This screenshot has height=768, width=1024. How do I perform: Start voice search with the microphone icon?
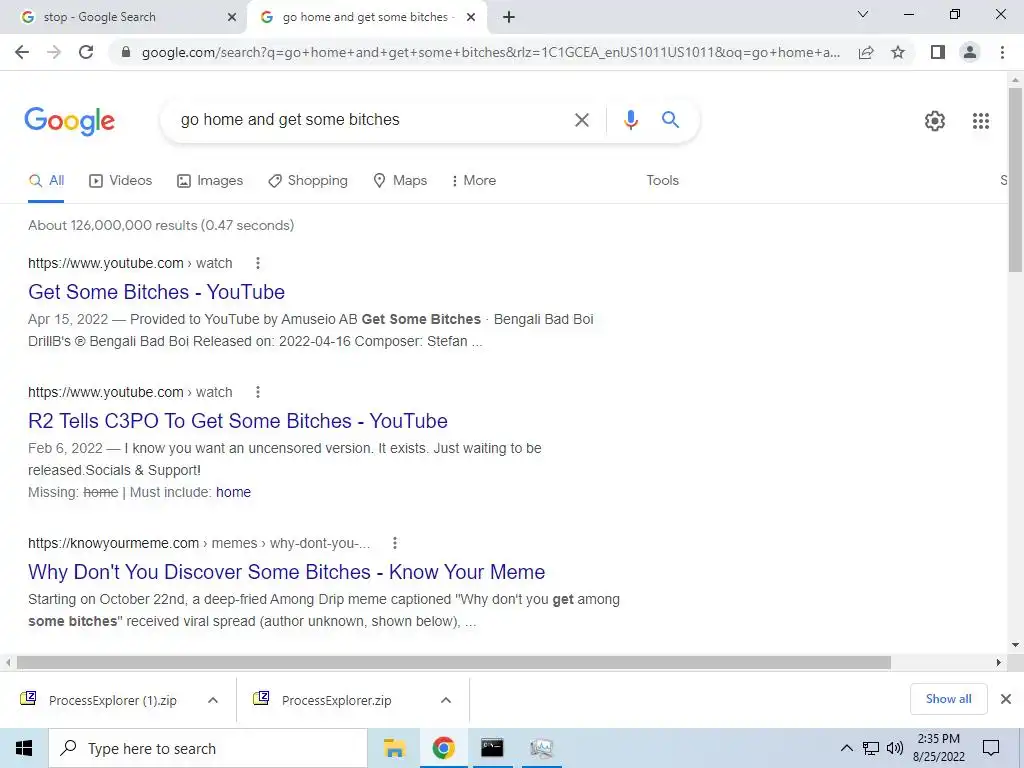point(630,120)
